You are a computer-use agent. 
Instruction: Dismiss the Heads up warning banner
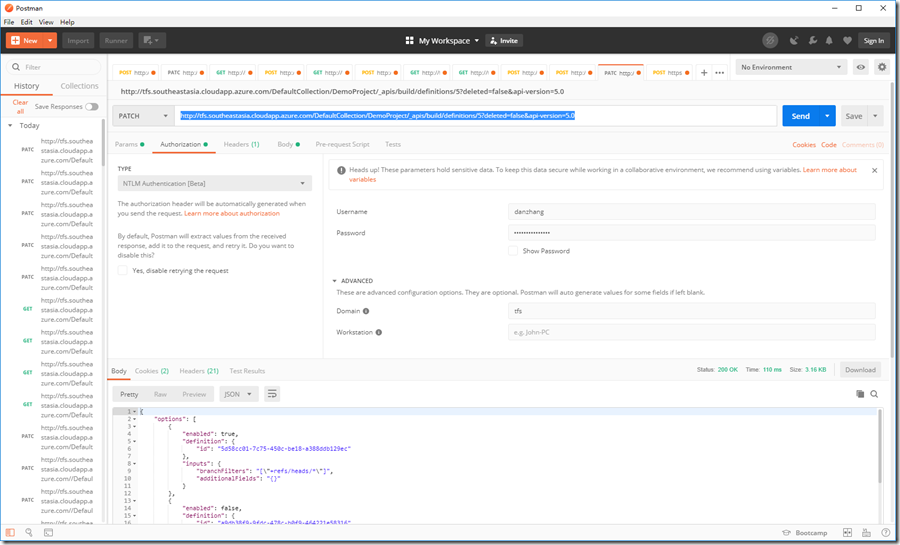(x=874, y=170)
